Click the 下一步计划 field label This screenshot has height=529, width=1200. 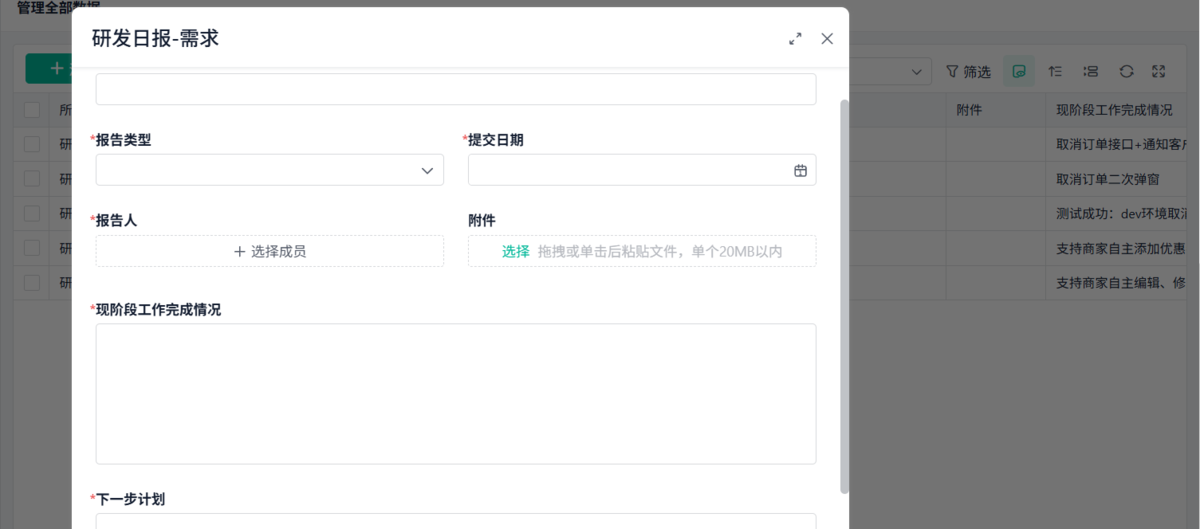click(130, 498)
